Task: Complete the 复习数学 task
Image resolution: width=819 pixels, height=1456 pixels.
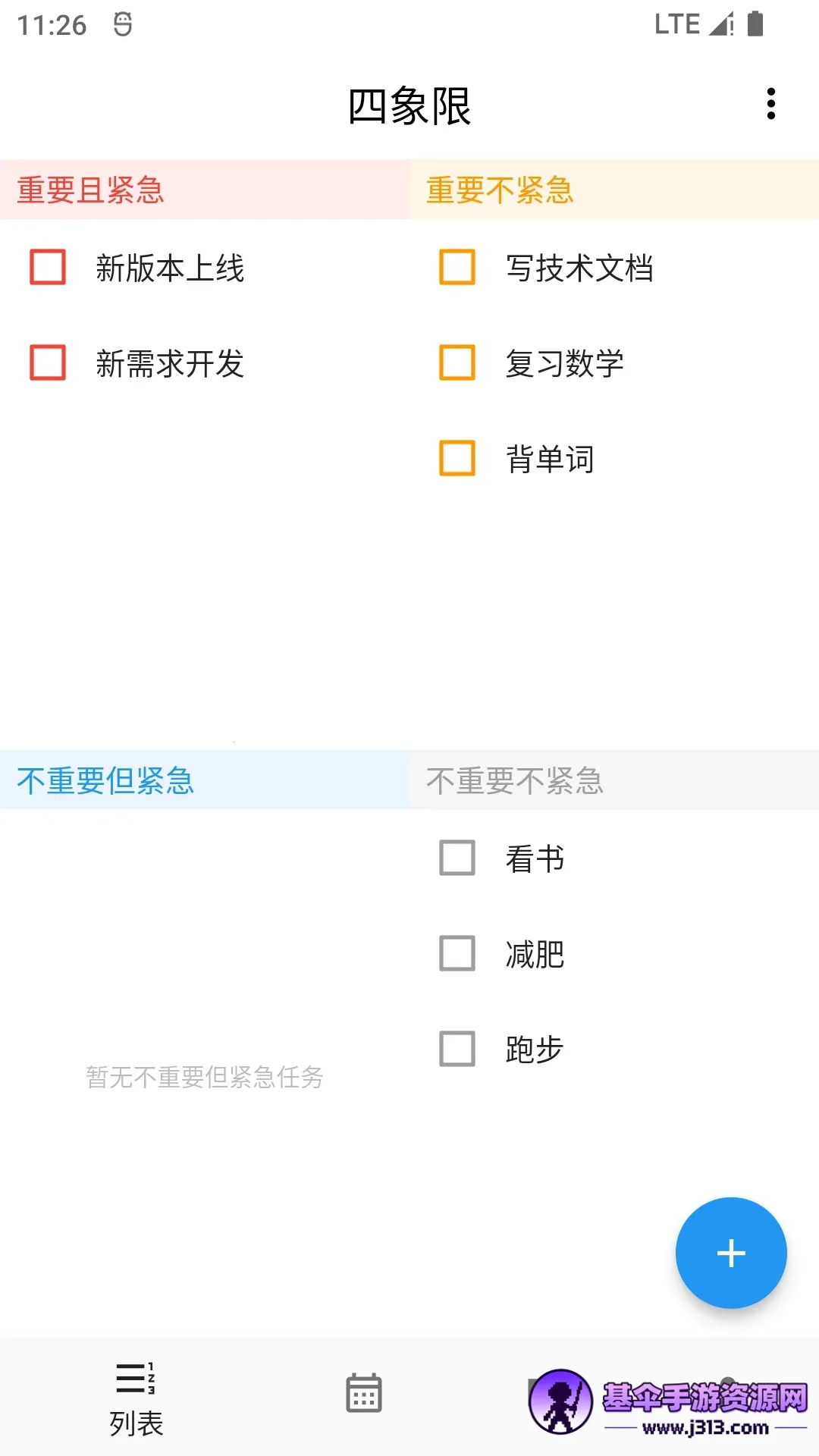Action: [457, 362]
